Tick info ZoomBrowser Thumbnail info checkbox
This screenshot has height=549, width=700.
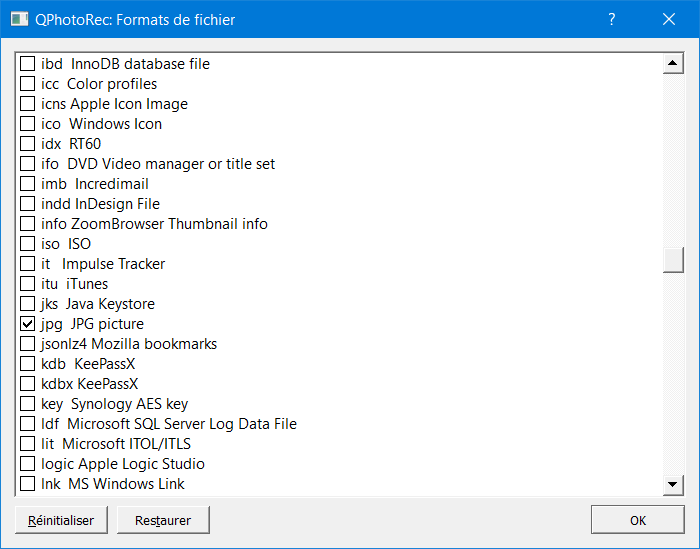click(x=28, y=224)
